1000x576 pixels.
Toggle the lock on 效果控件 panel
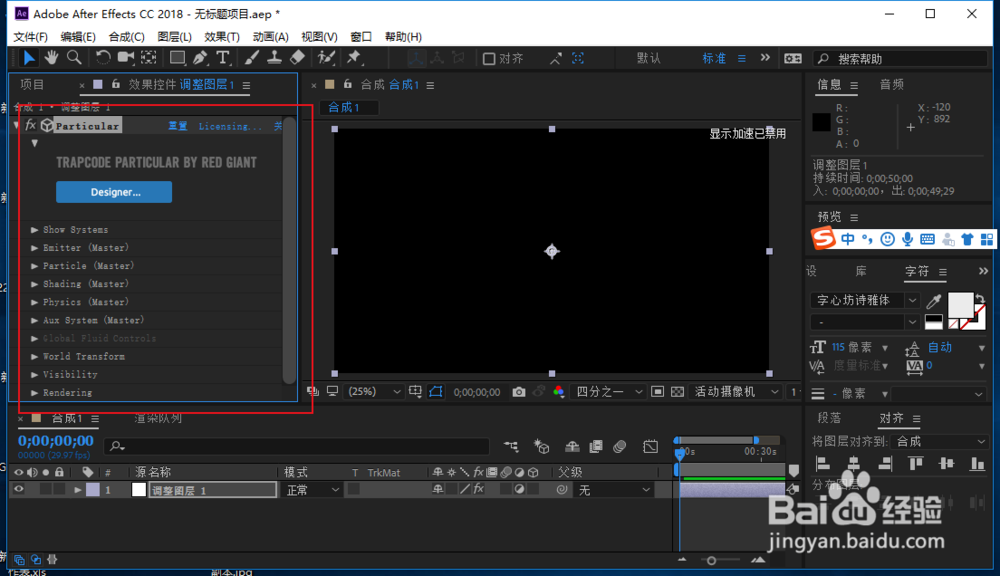click(115, 84)
